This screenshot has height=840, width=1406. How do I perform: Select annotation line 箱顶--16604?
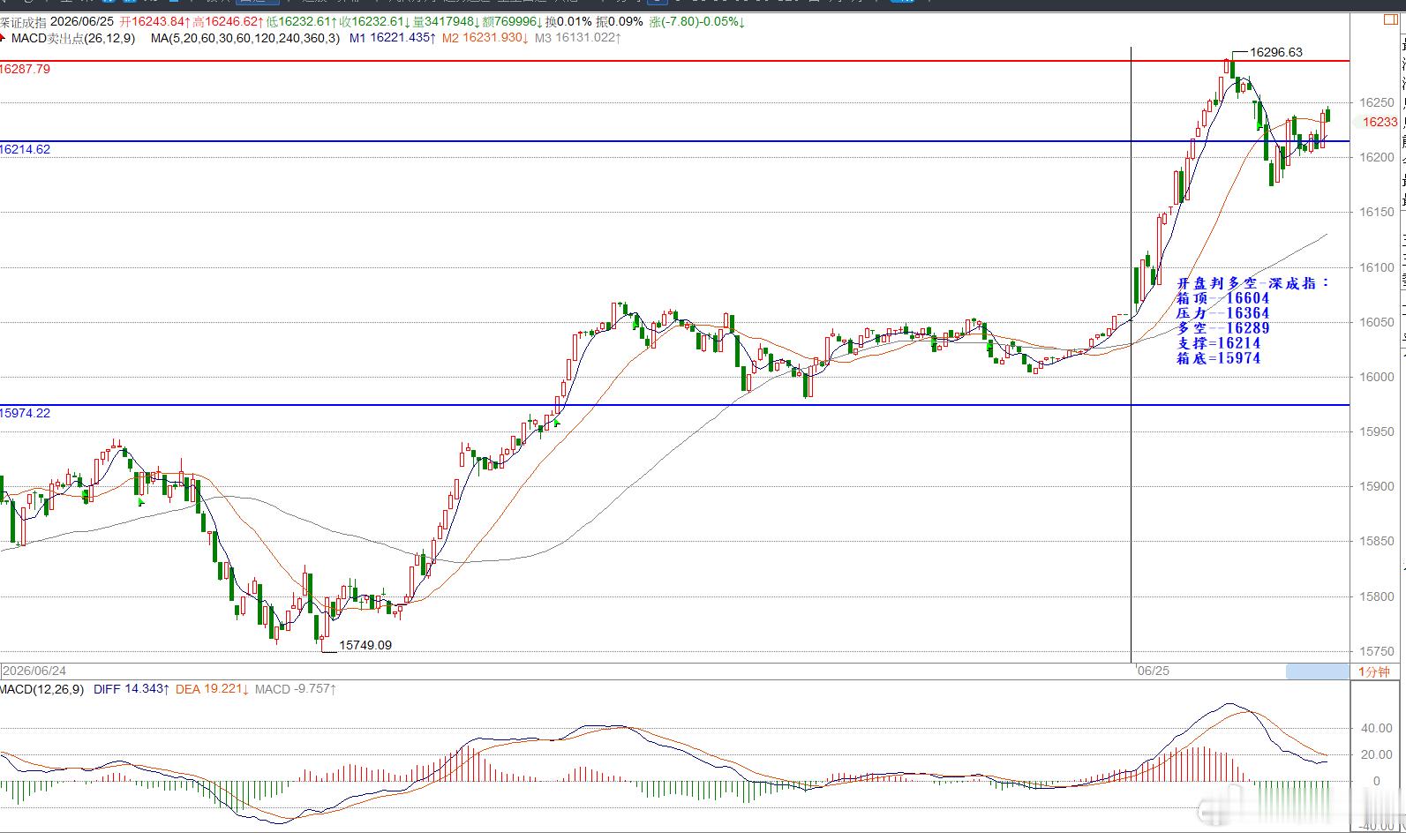(1223, 298)
